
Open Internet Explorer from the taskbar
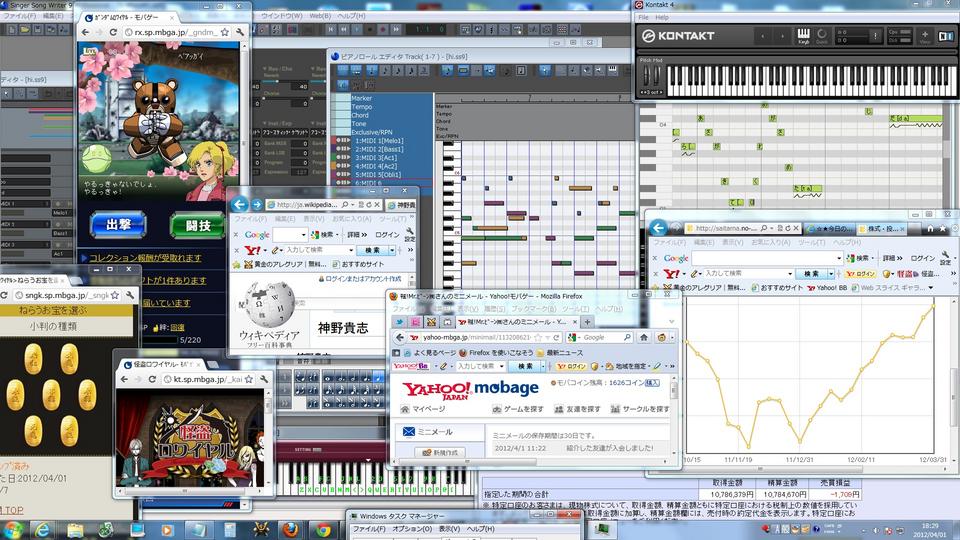coord(42,530)
